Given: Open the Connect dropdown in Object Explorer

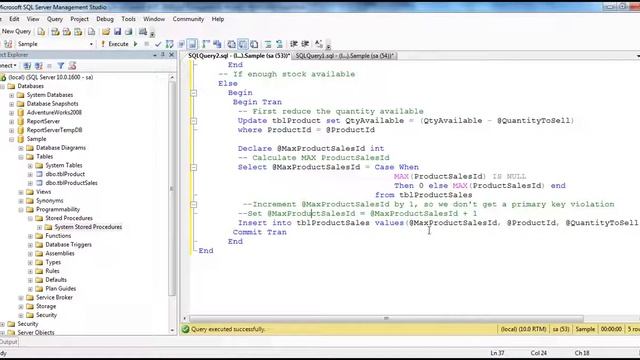Looking at the screenshot, I should (7, 66).
